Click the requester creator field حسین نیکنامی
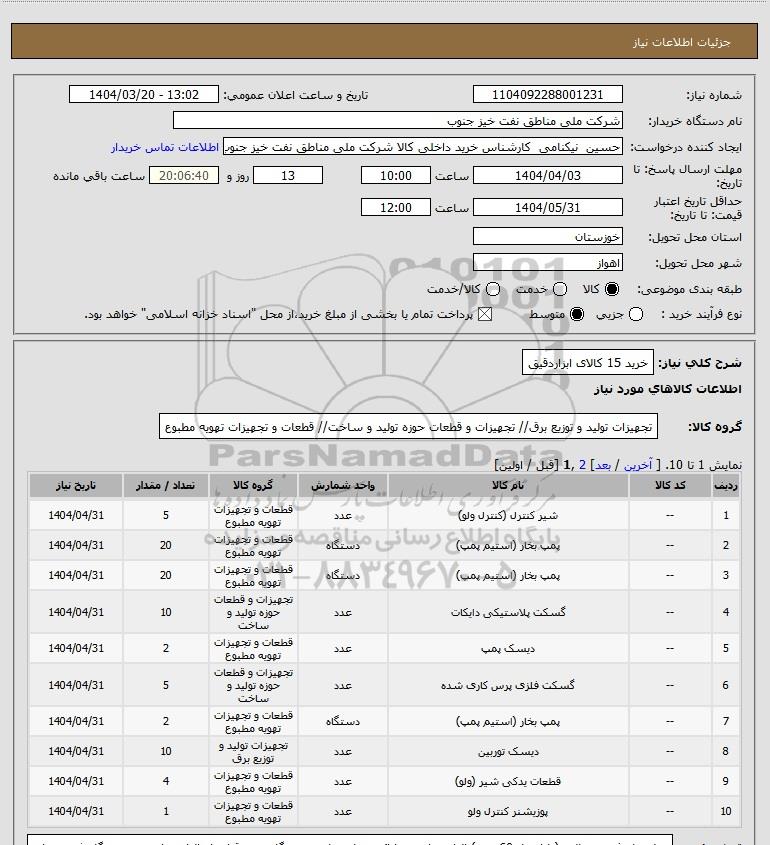 pyautogui.click(x=422, y=147)
